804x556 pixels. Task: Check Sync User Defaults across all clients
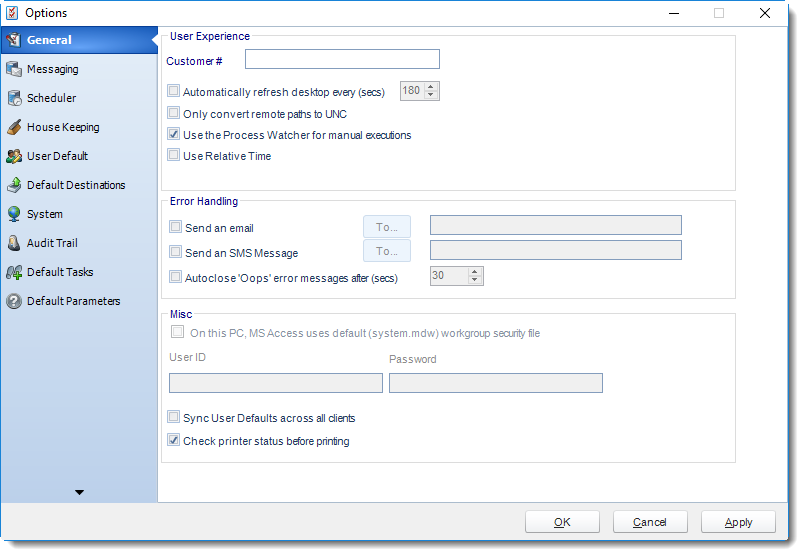click(173, 416)
